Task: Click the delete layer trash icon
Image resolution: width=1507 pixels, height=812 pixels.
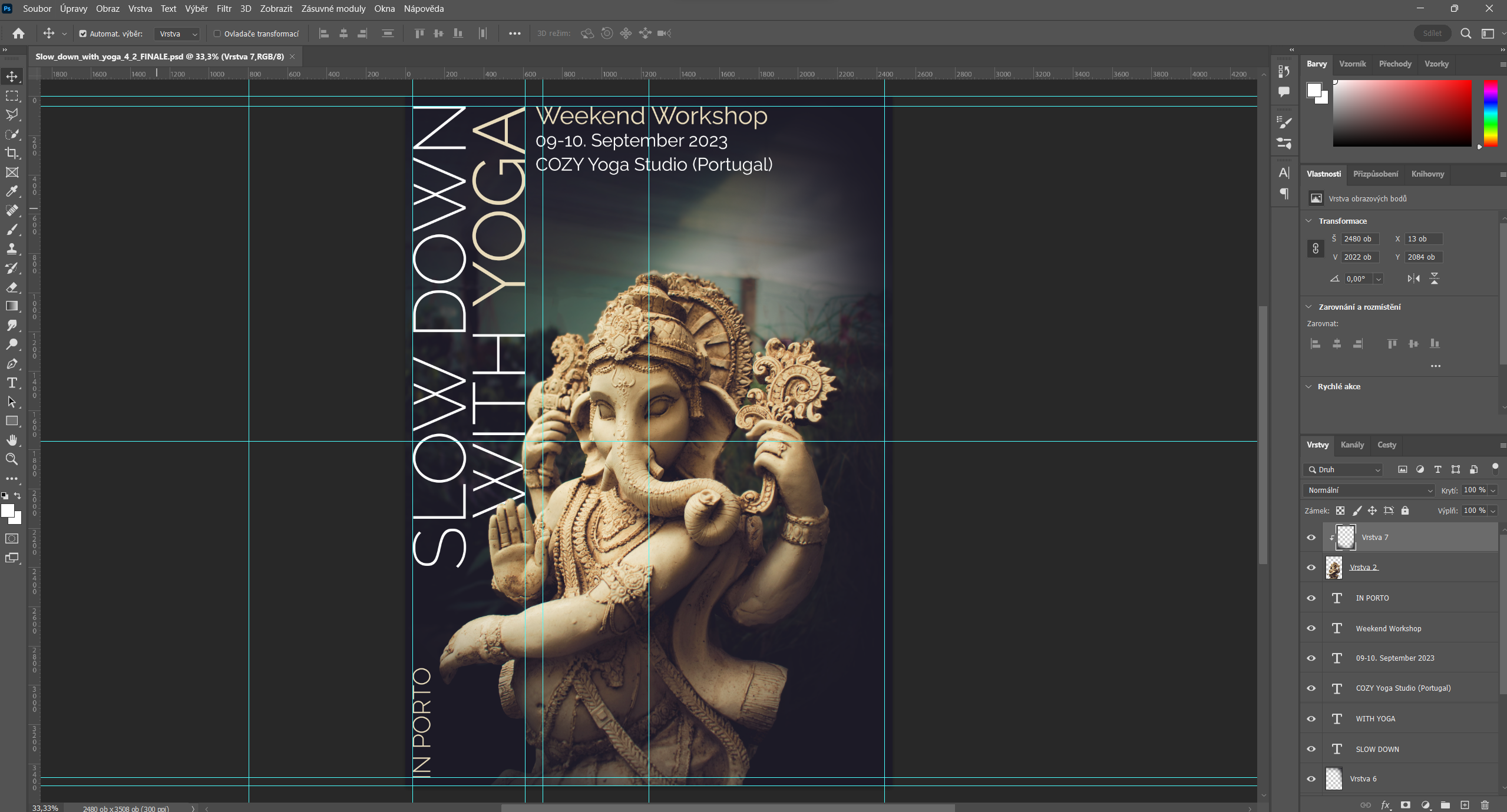Action: pyautogui.click(x=1485, y=805)
